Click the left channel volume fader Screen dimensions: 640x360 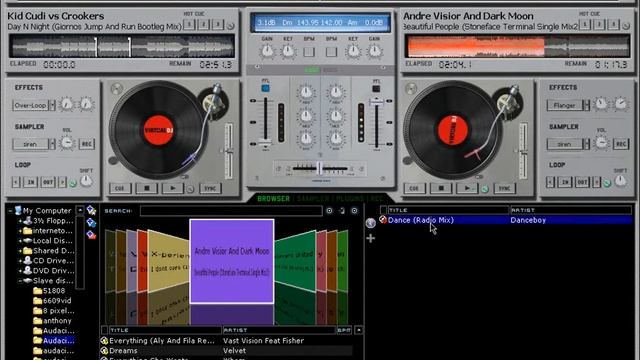tap(265, 142)
